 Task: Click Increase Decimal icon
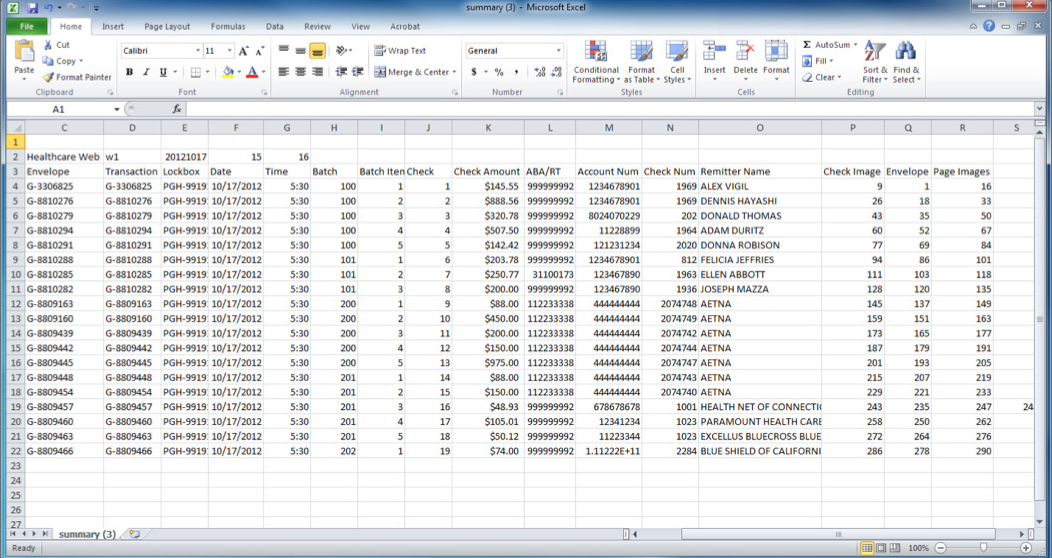pos(540,72)
